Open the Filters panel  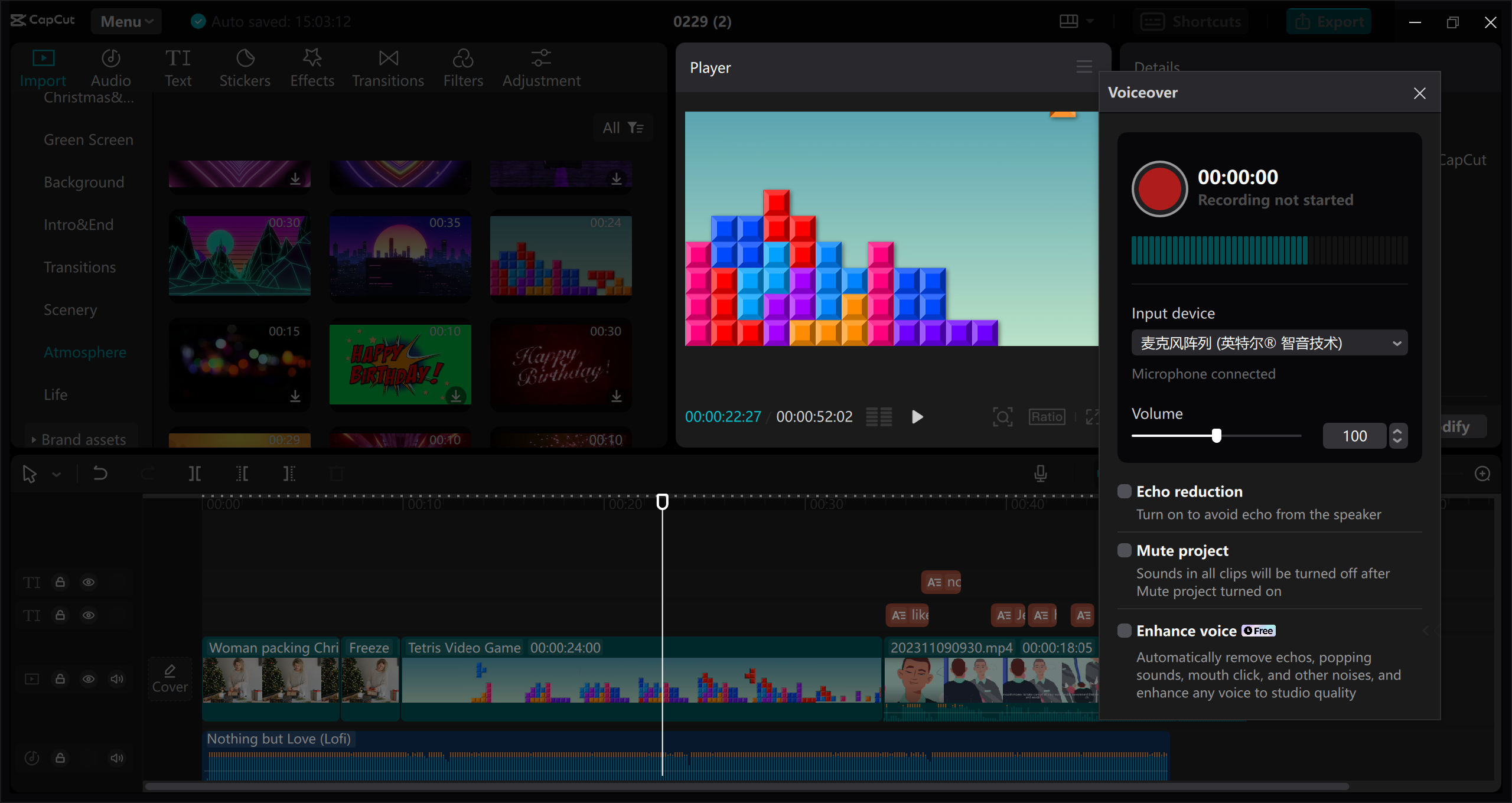(x=464, y=66)
